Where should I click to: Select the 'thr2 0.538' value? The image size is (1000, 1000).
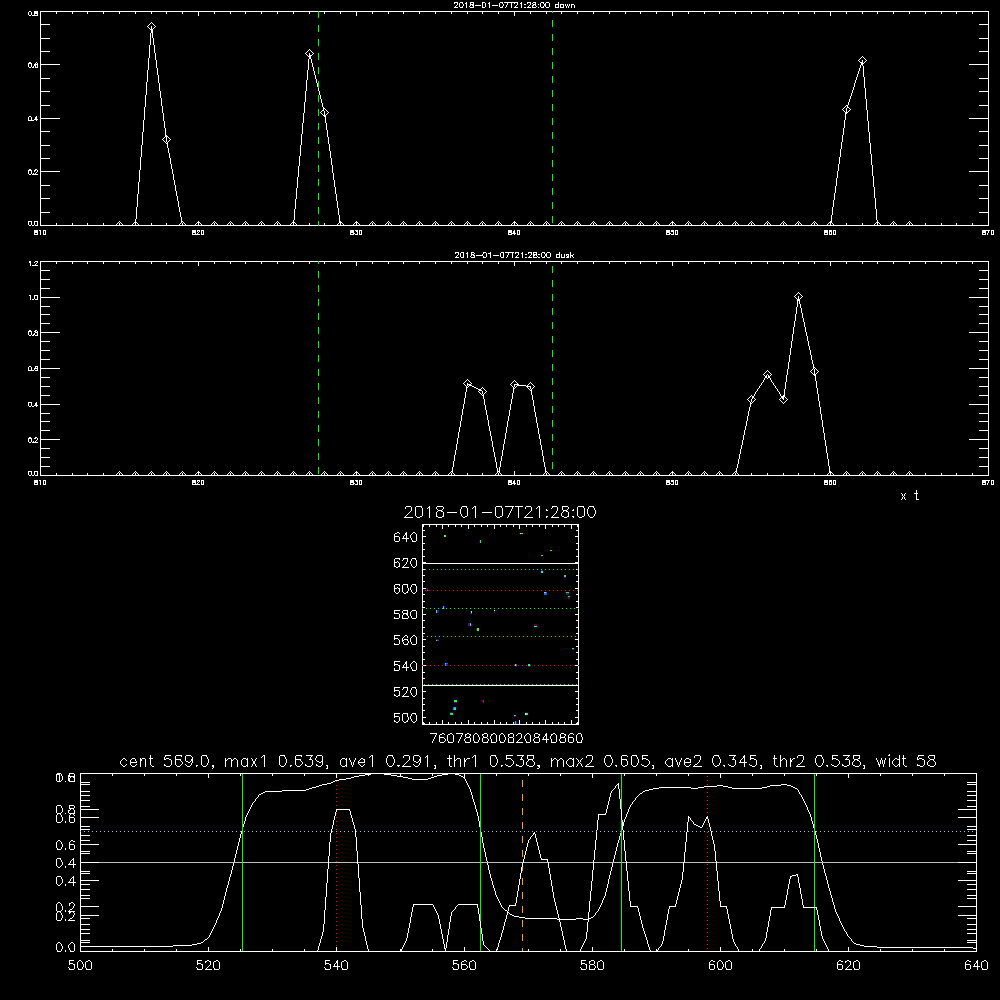pyautogui.click(x=816, y=761)
